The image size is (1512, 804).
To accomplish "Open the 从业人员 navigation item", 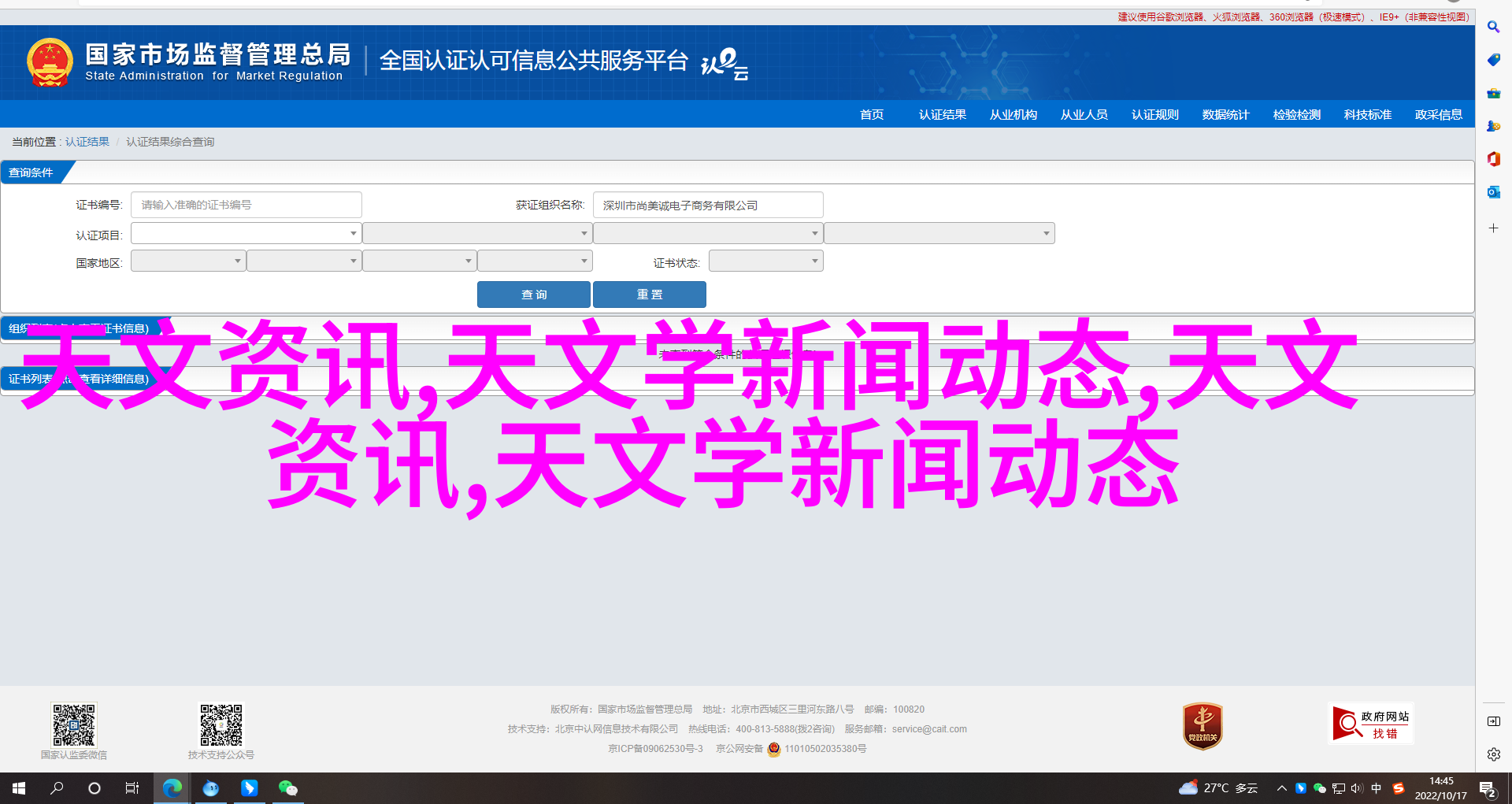I will click(1084, 115).
